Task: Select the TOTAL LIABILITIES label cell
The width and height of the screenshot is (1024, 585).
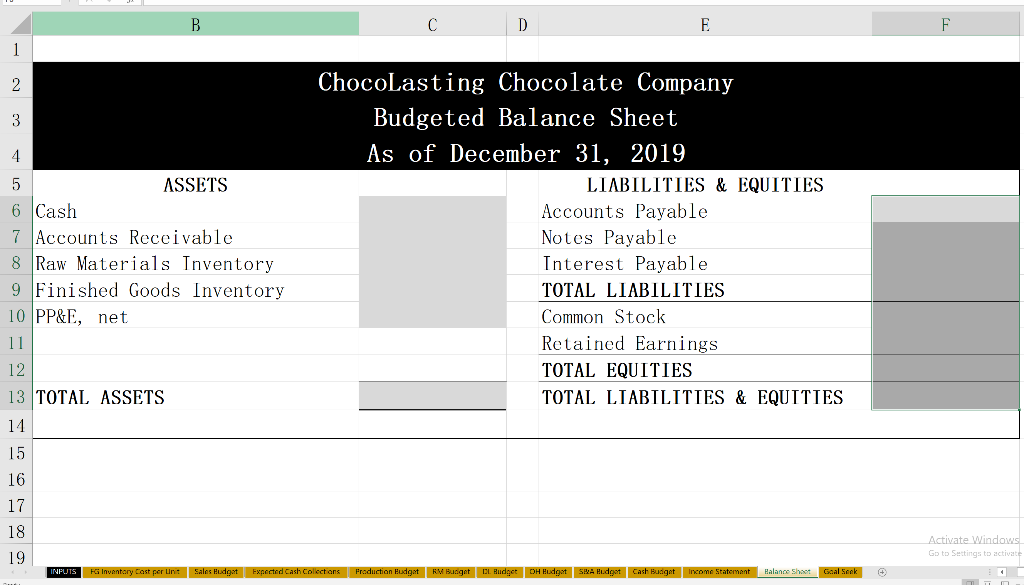Action: (705, 290)
